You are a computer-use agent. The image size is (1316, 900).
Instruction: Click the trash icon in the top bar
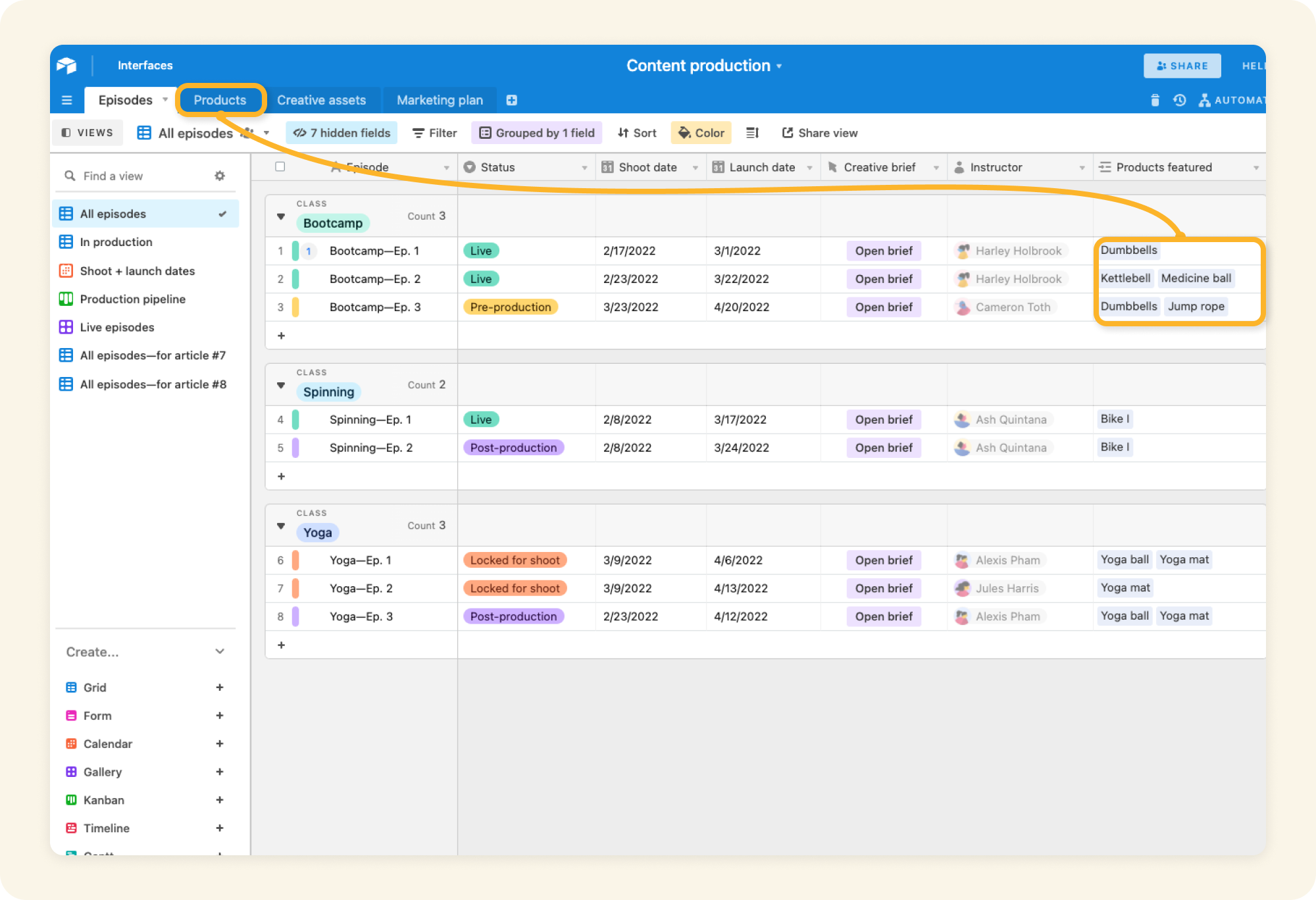pyautogui.click(x=1155, y=100)
